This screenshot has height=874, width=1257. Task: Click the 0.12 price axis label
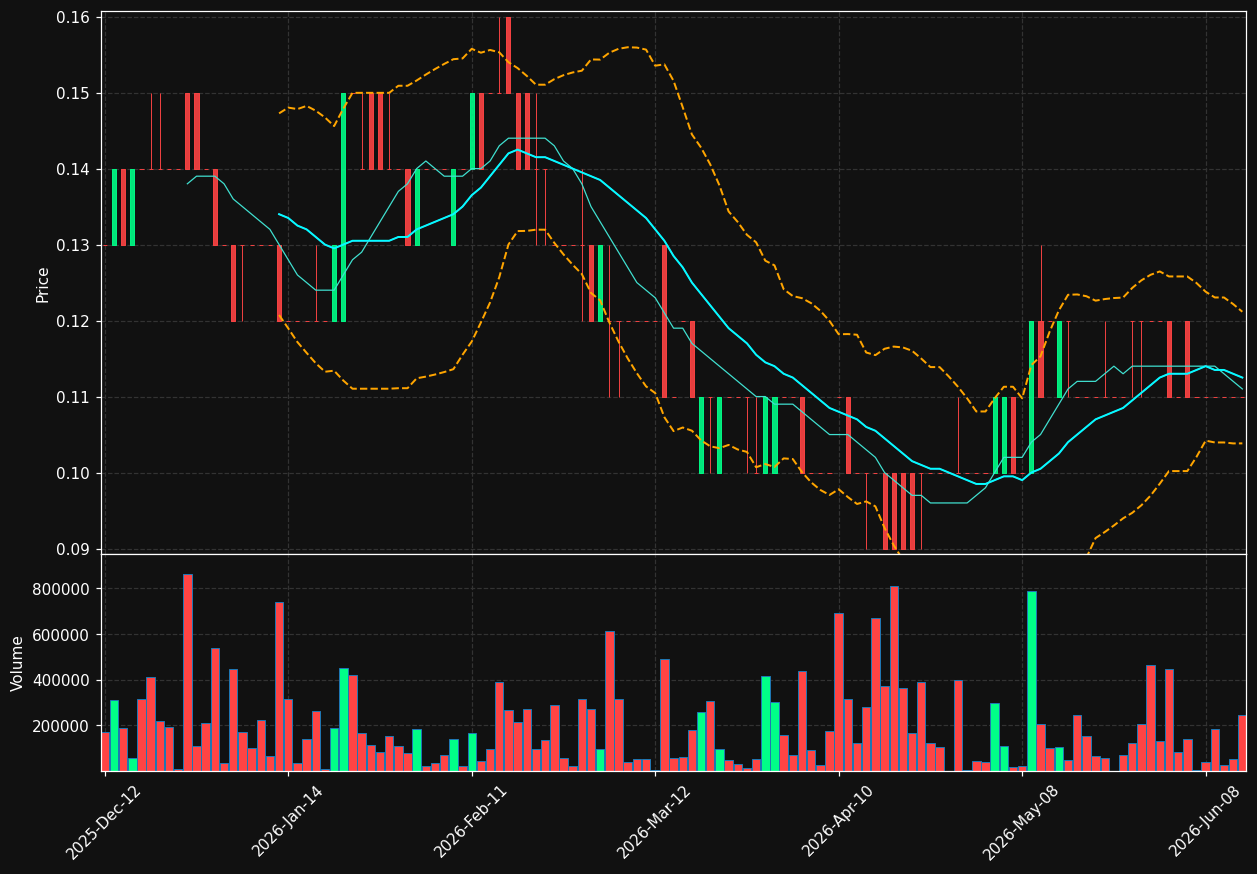pyautogui.click(x=73, y=321)
